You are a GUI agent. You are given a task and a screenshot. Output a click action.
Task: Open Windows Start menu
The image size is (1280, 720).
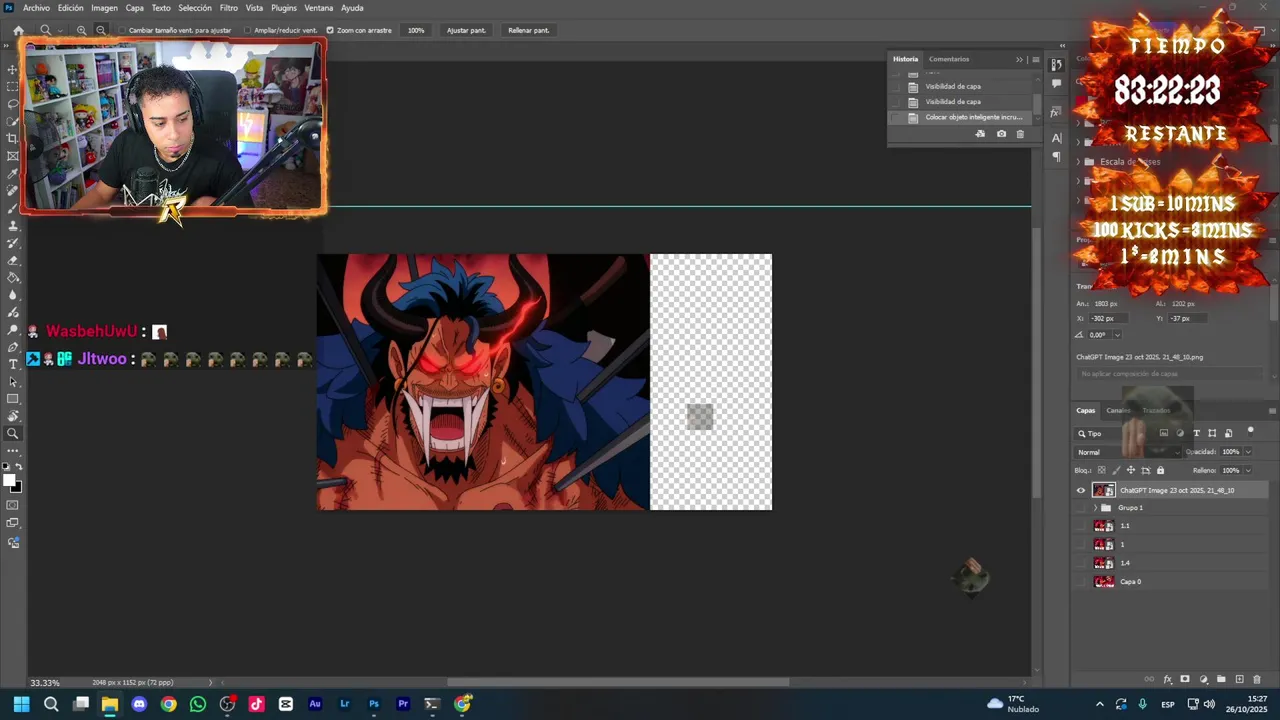[x=21, y=704]
